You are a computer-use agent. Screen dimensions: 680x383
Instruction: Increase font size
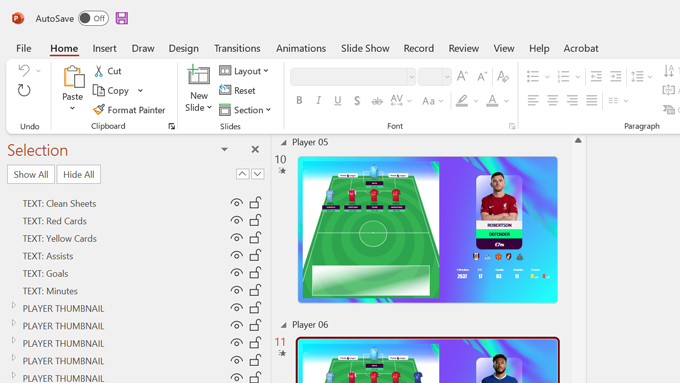tap(462, 76)
